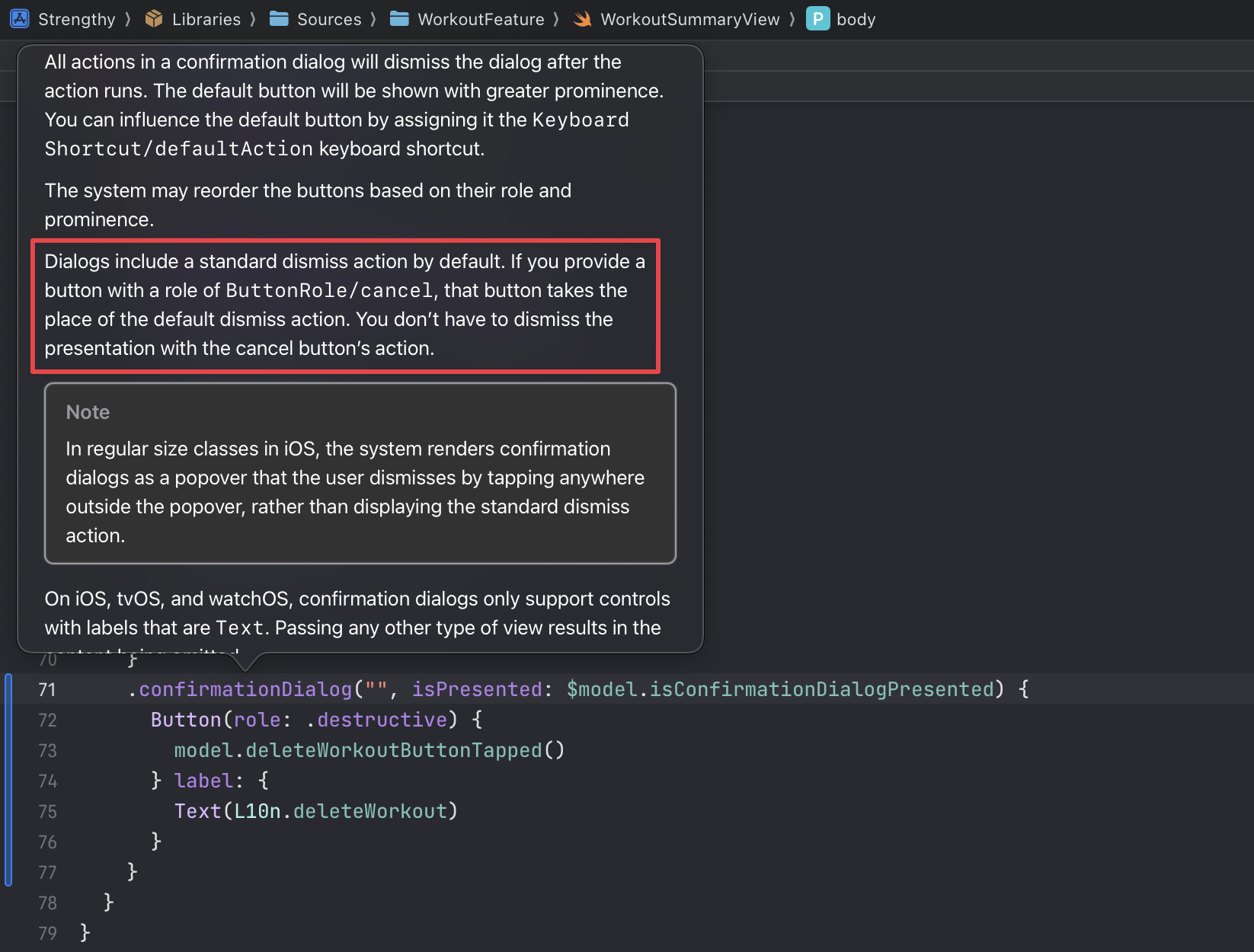The height and width of the screenshot is (952, 1254).
Task: Click deleteWorkout property on line 75
Action: pyautogui.click(x=370, y=811)
